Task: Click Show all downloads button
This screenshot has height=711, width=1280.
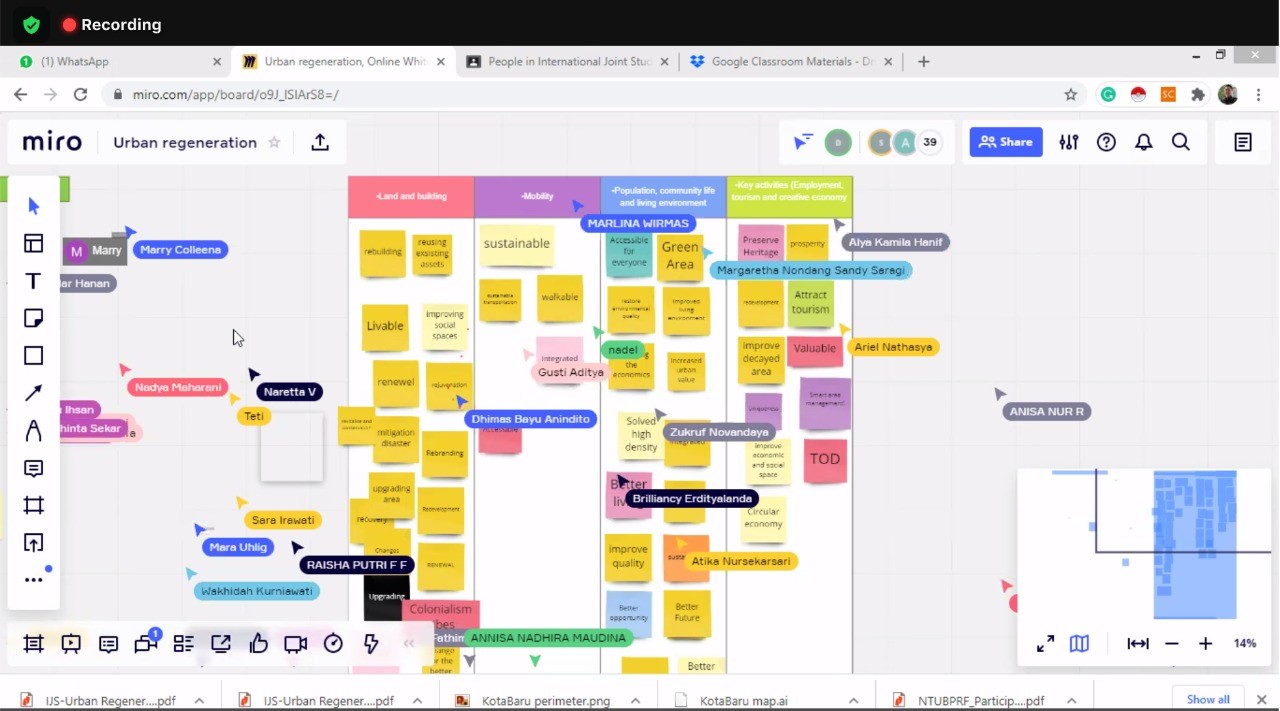Action: point(1208,699)
